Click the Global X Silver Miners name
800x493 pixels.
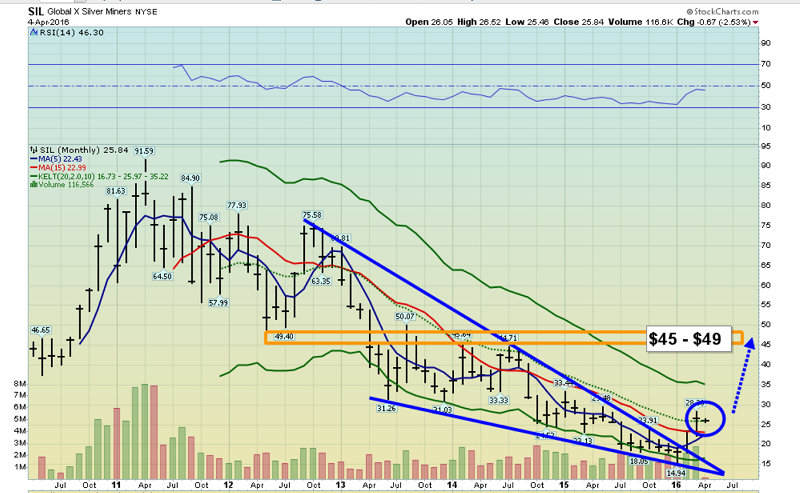click(89, 11)
